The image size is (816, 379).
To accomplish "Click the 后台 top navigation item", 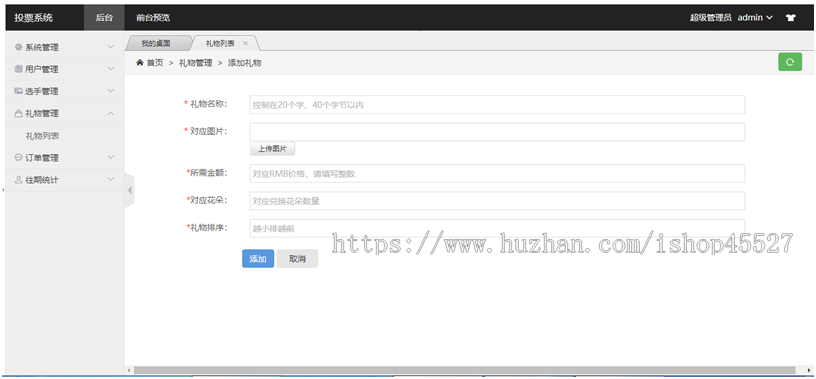I will (x=104, y=18).
